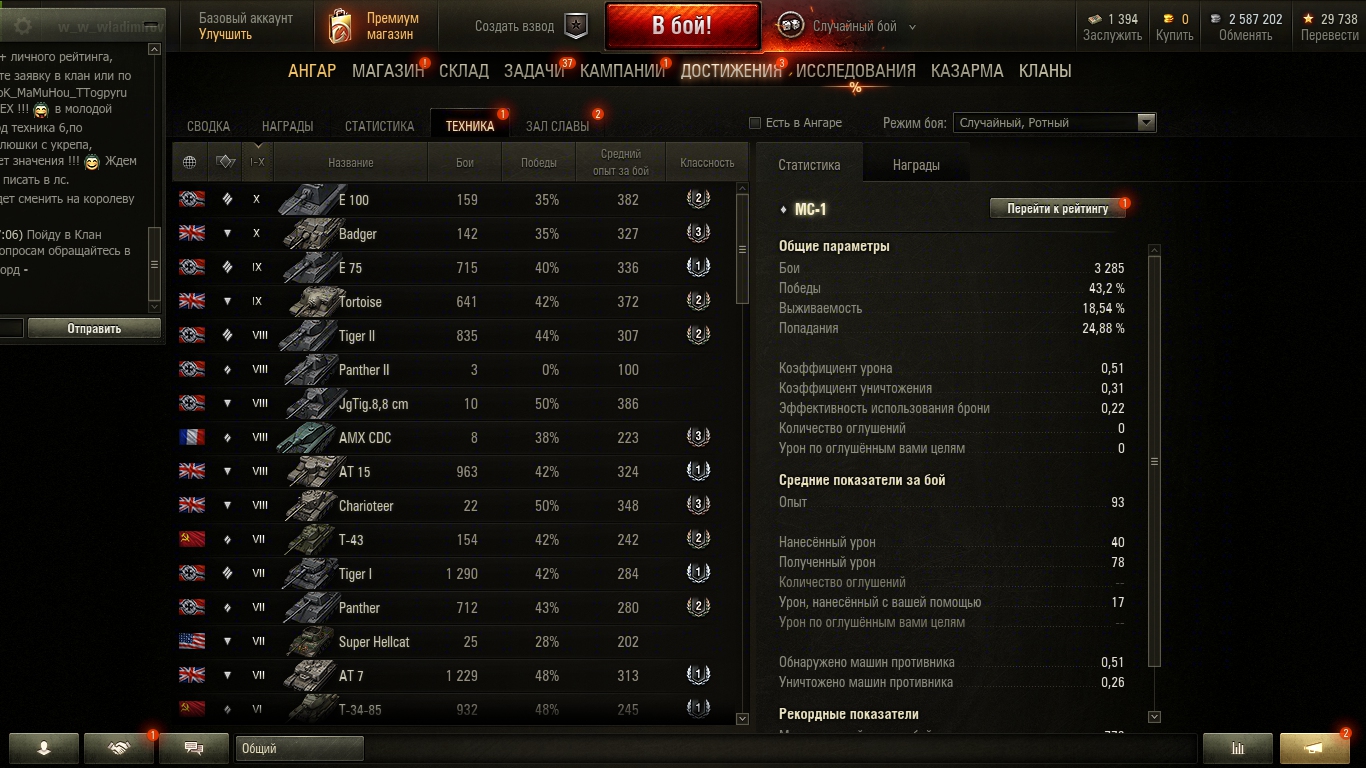Select the Награды tab in details panel
The width and height of the screenshot is (1366, 768).
pos(916,165)
